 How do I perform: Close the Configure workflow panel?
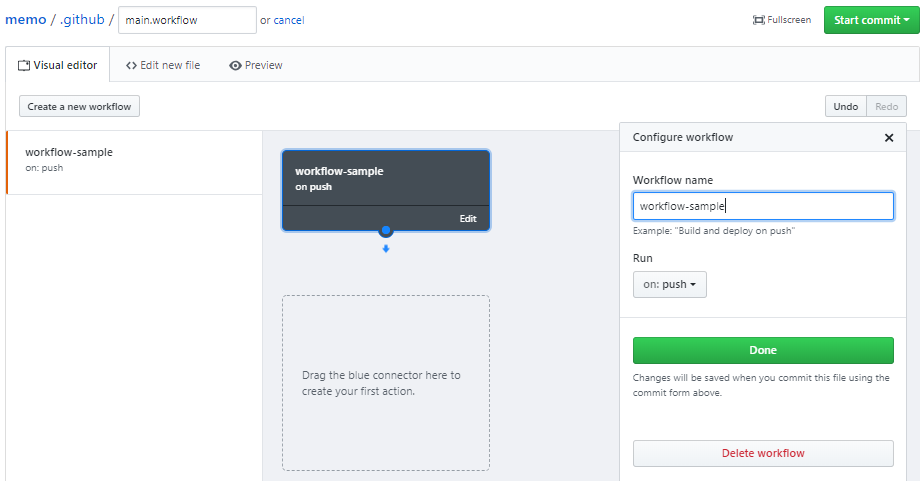click(x=889, y=137)
